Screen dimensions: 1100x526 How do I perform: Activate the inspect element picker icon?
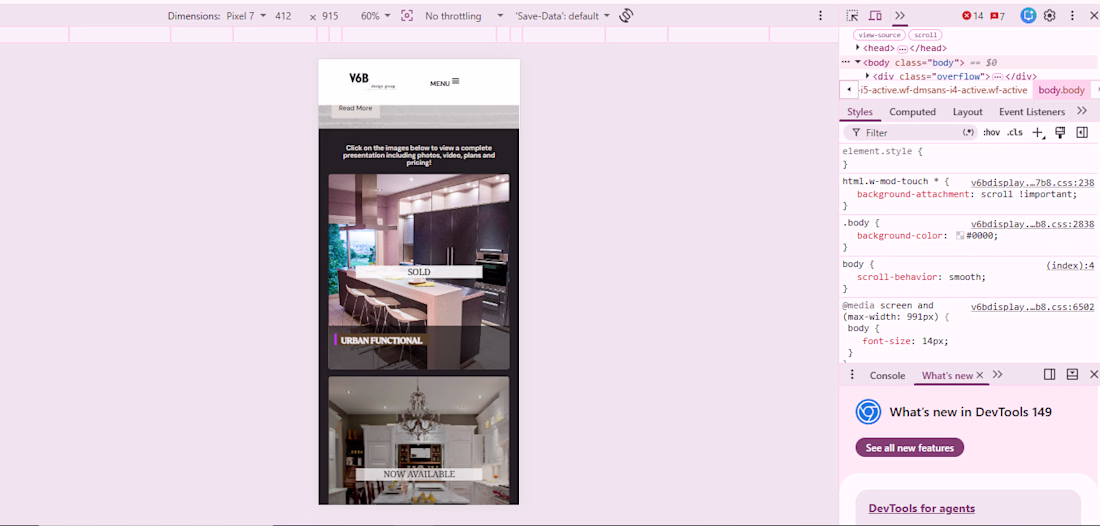pyautogui.click(x=852, y=15)
